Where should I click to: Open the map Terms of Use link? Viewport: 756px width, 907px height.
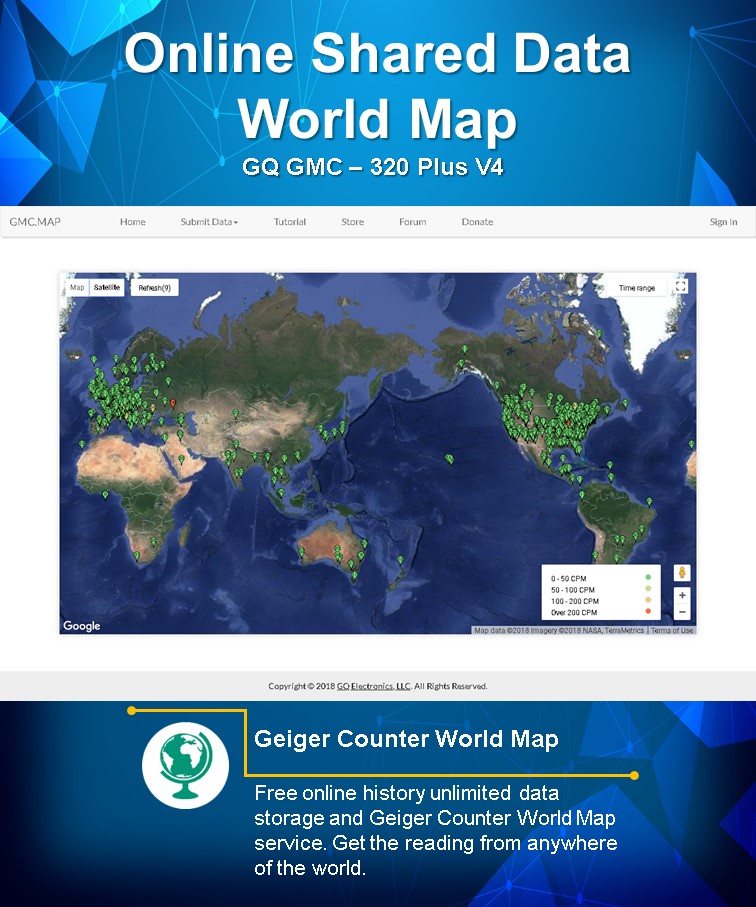point(672,631)
